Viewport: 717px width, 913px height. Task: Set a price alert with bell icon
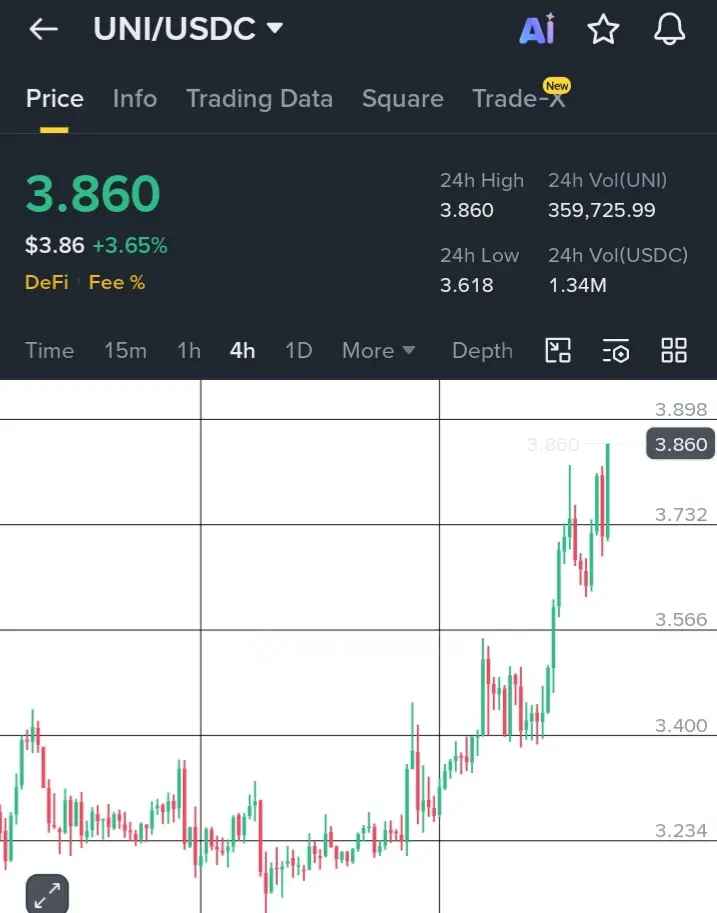coord(669,29)
